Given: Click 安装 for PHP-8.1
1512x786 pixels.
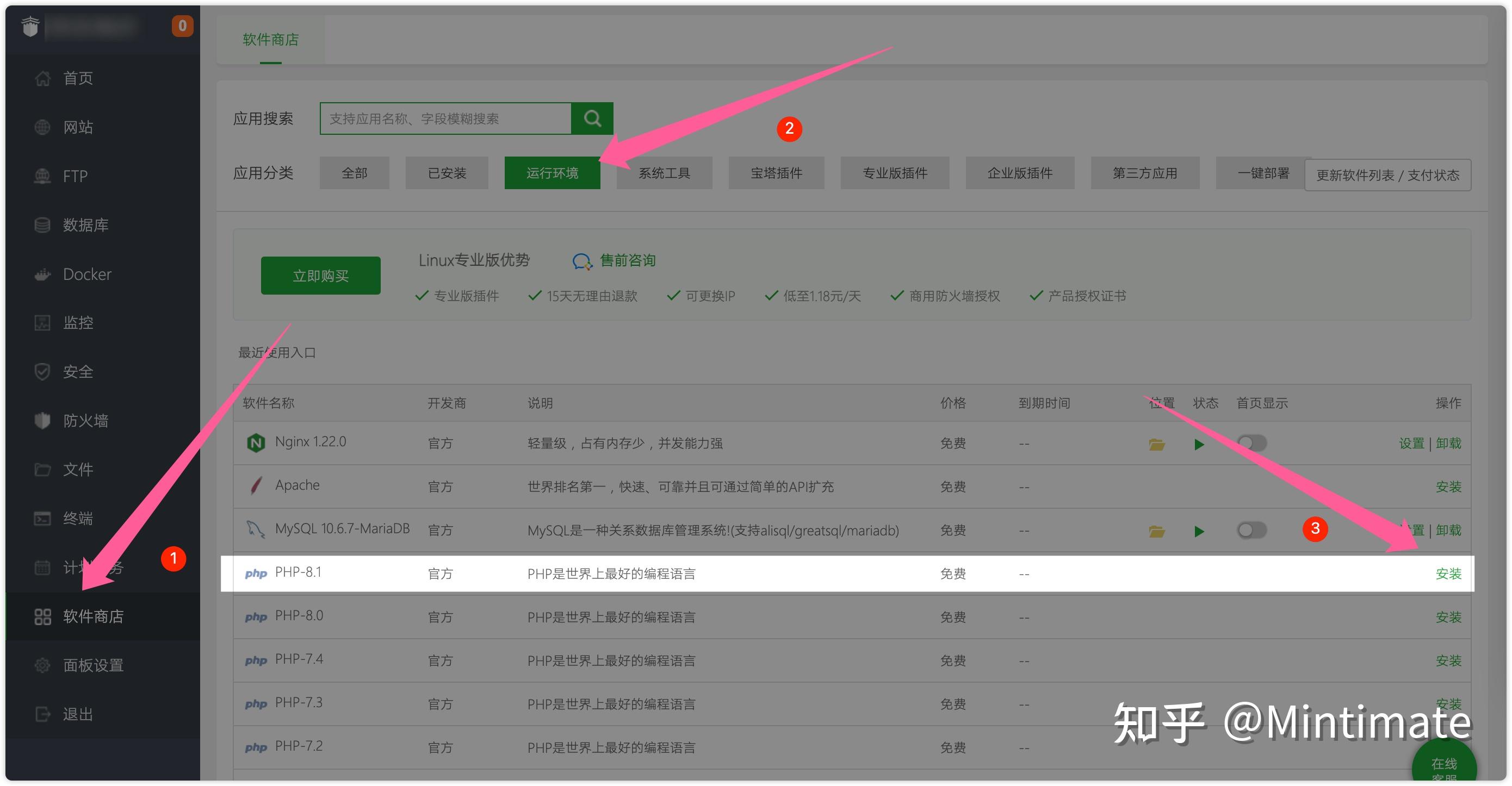Looking at the screenshot, I should point(1447,573).
